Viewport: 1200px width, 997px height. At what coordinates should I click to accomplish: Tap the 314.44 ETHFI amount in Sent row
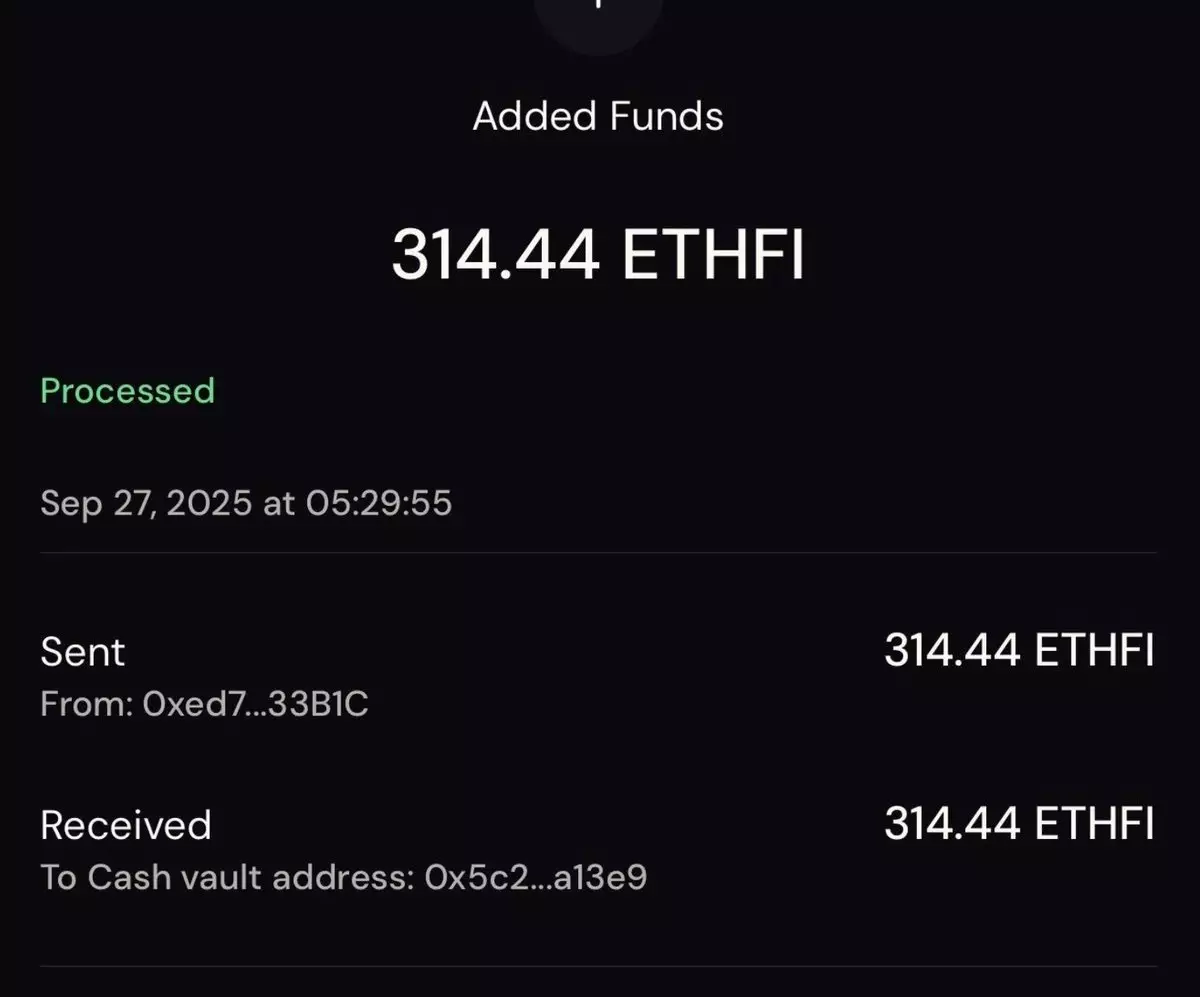[1020, 651]
